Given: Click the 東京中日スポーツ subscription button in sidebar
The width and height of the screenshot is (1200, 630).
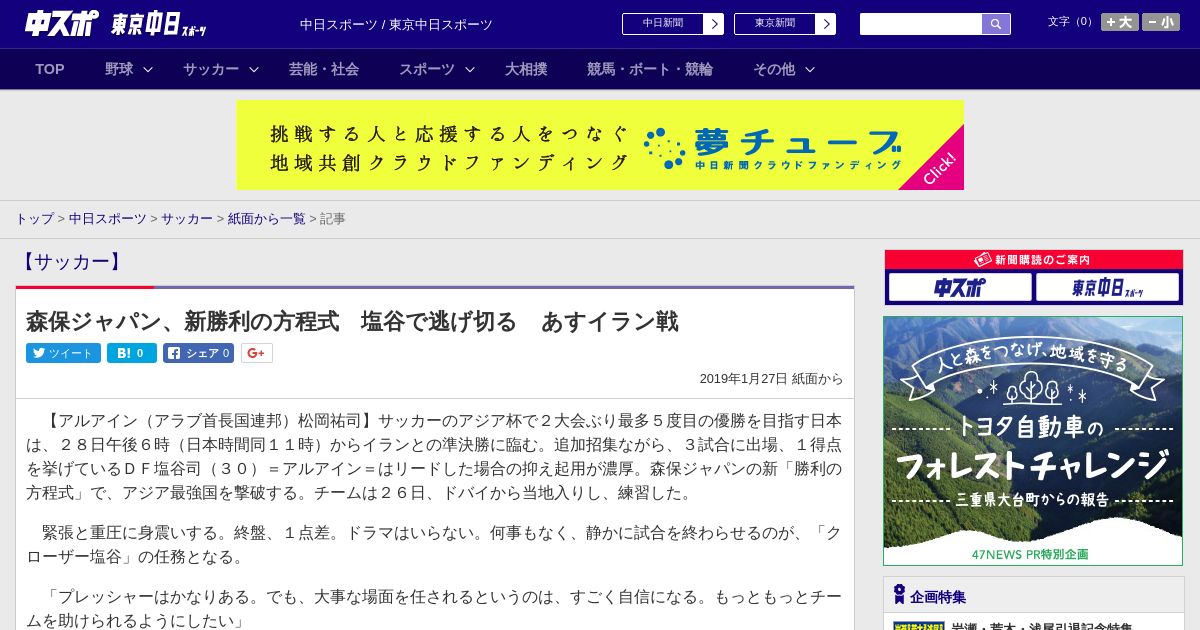Looking at the screenshot, I should 1107,288.
